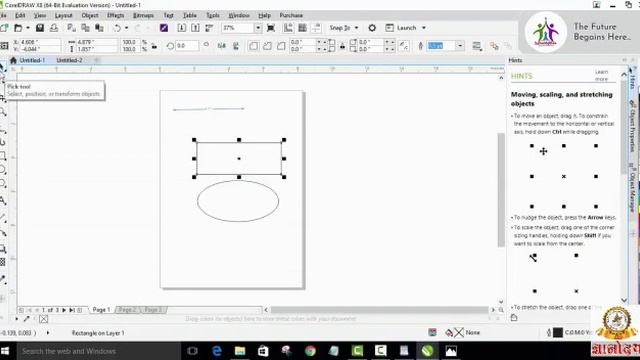
Task: Click the Windows Start button
Action: (x=6, y=351)
